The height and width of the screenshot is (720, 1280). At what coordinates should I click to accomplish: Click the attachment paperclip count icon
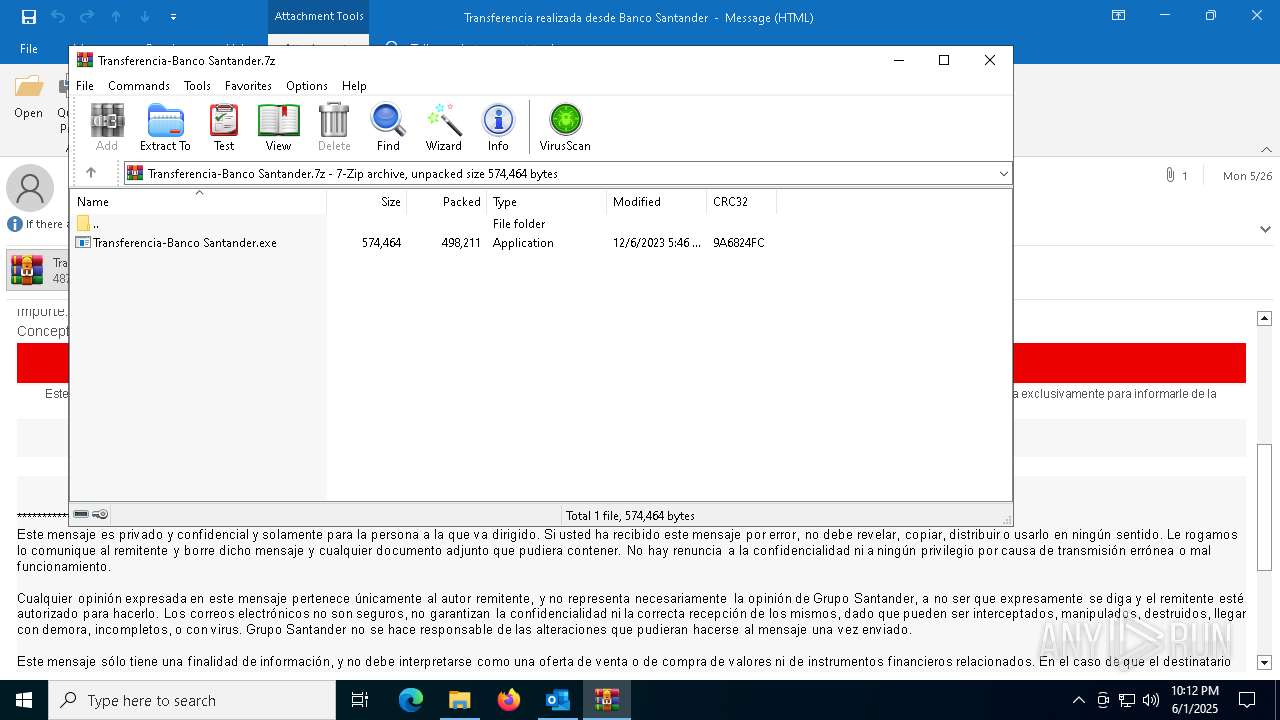point(1176,176)
